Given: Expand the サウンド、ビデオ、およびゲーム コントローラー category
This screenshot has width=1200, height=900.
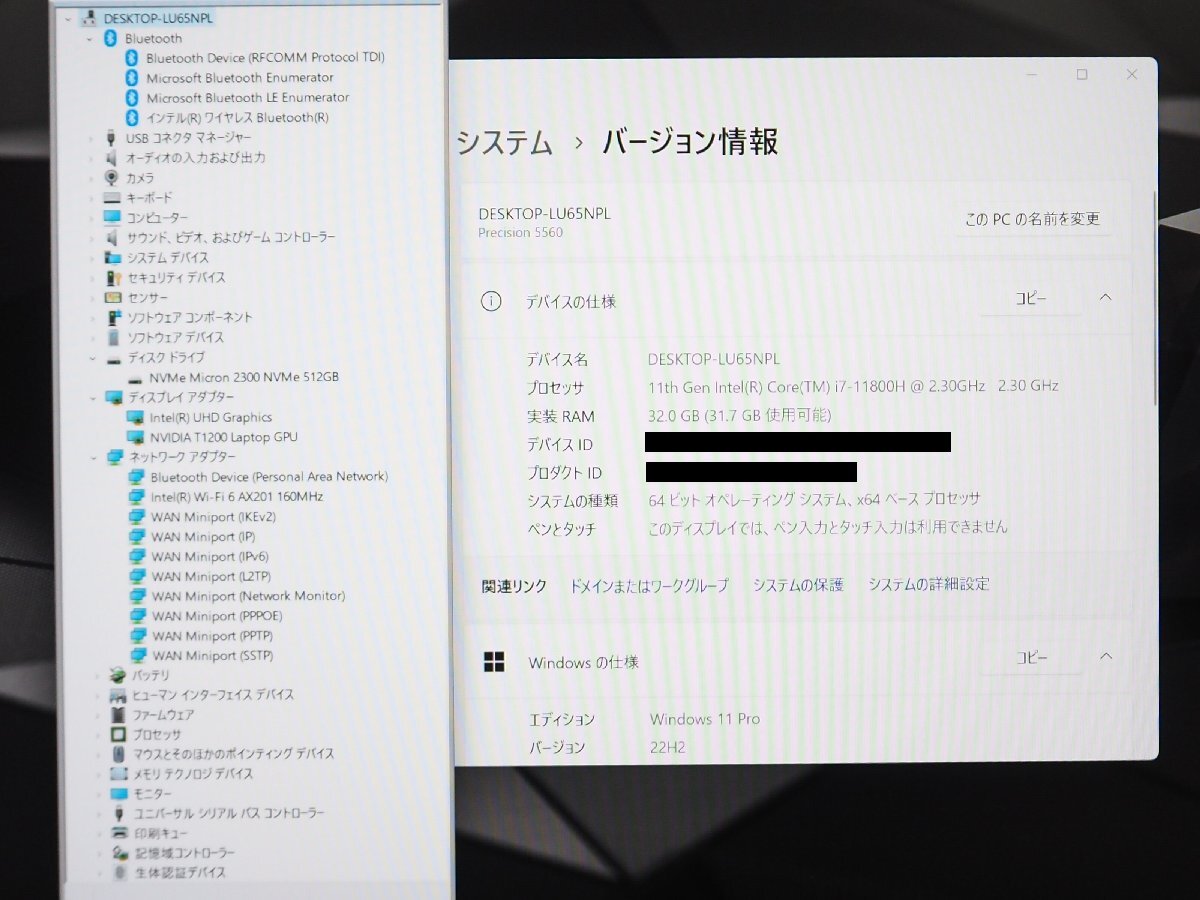Looking at the screenshot, I should point(91,238).
